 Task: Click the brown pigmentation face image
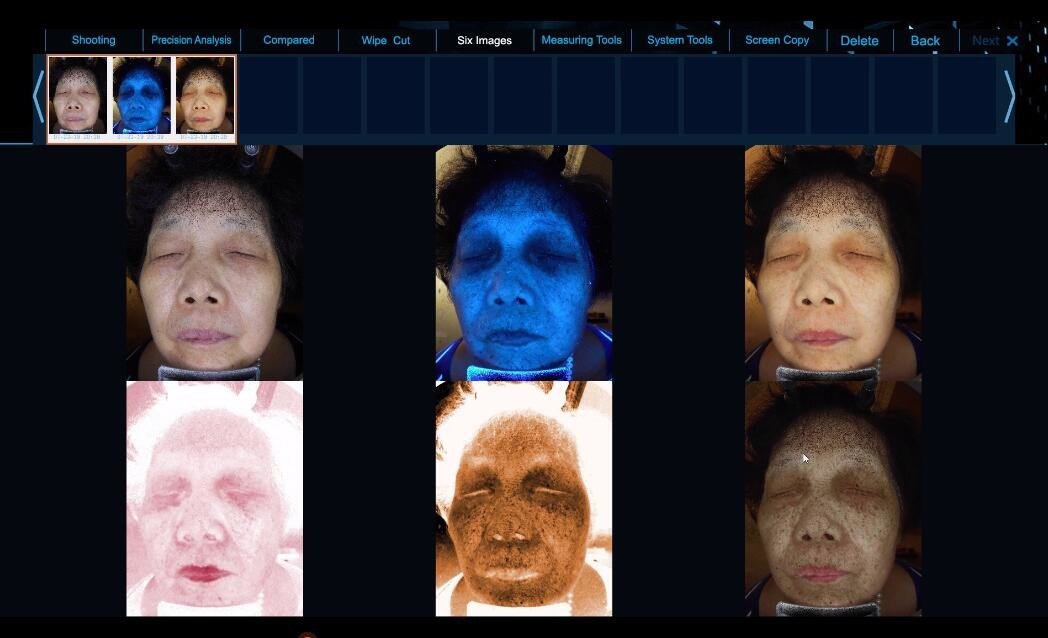[524, 498]
